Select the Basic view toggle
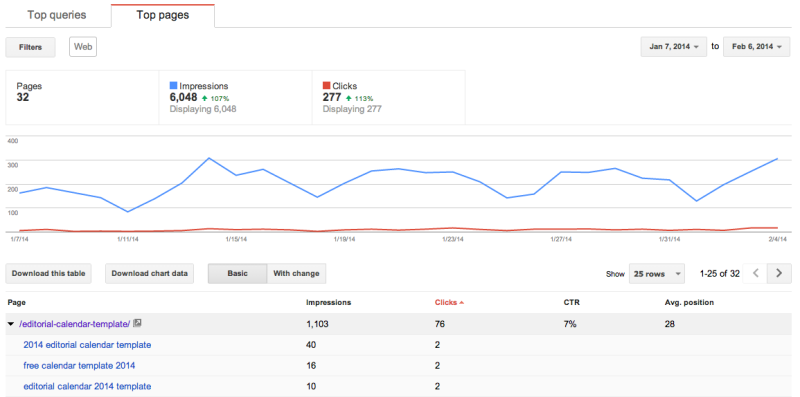The image size is (800, 397). [237, 274]
